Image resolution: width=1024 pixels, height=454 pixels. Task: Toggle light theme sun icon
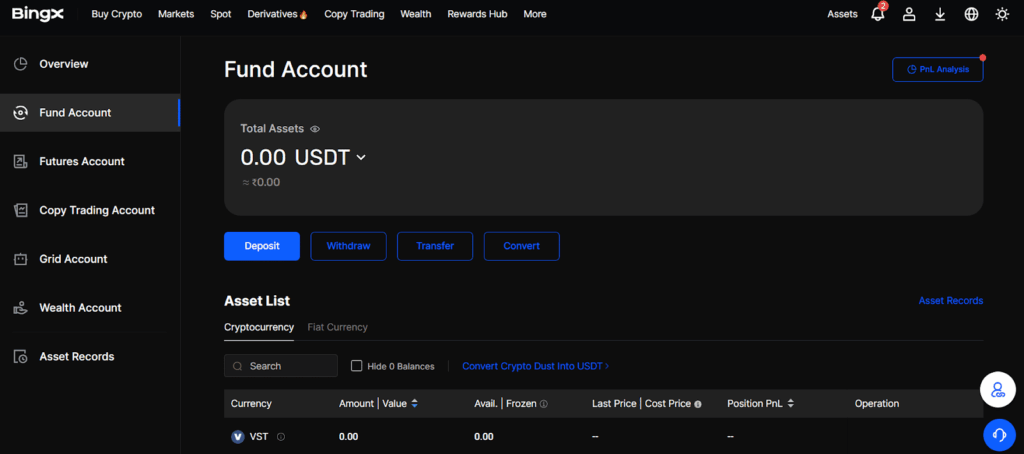1002,14
